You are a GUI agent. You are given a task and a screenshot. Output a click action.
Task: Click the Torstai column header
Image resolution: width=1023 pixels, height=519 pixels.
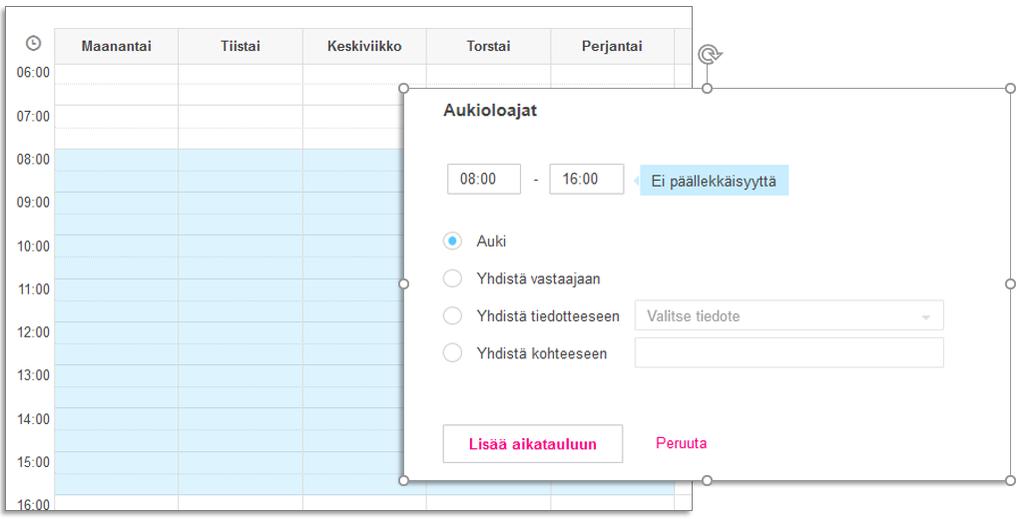(x=488, y=46)
